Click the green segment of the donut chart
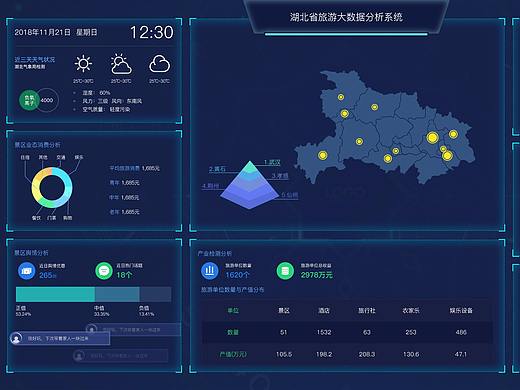The height and width of the screenshot is (390, 520). pyautogui.click(x=46, y=202)
